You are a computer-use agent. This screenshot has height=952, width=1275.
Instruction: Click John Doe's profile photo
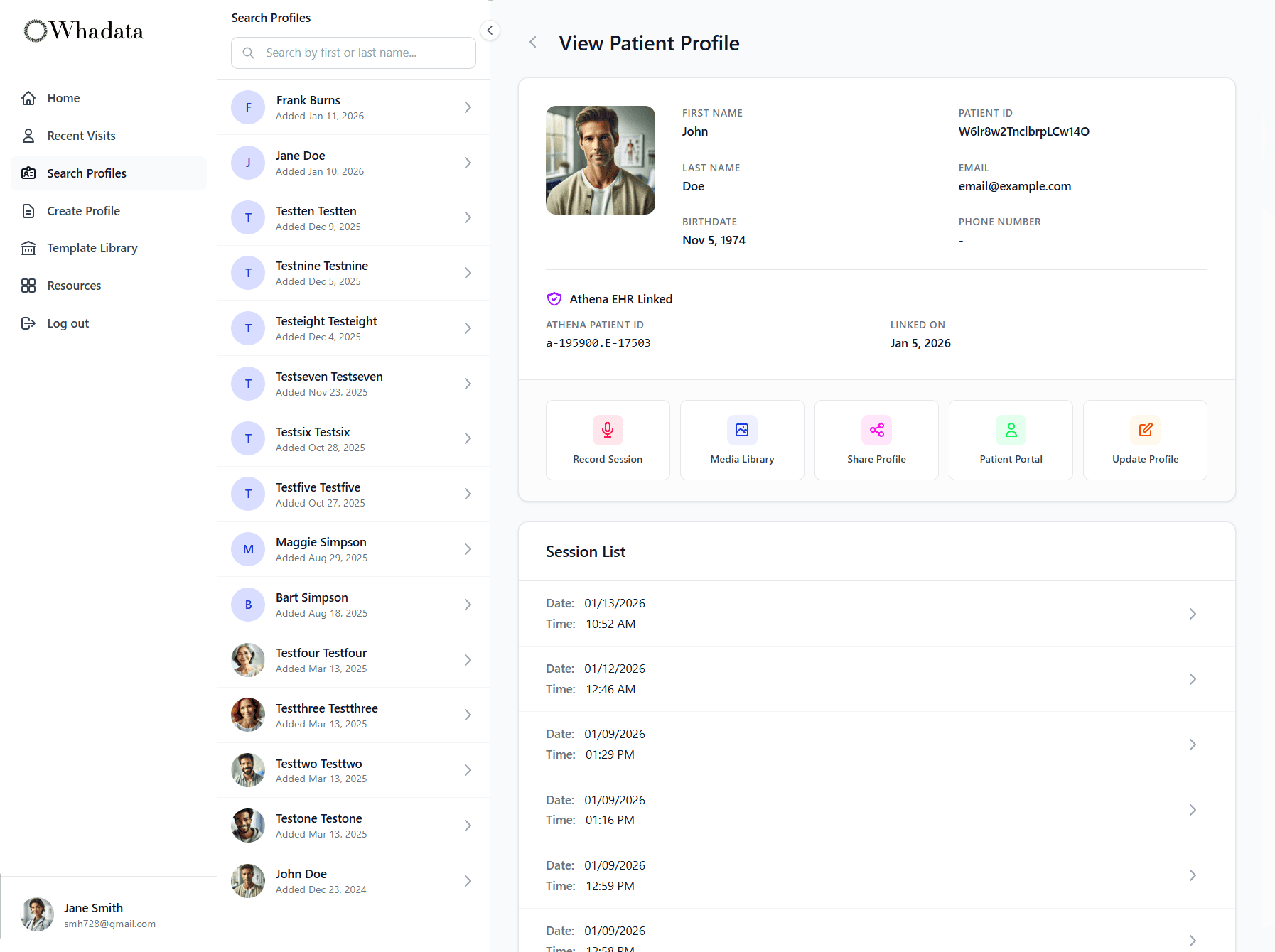click(601, 160)
